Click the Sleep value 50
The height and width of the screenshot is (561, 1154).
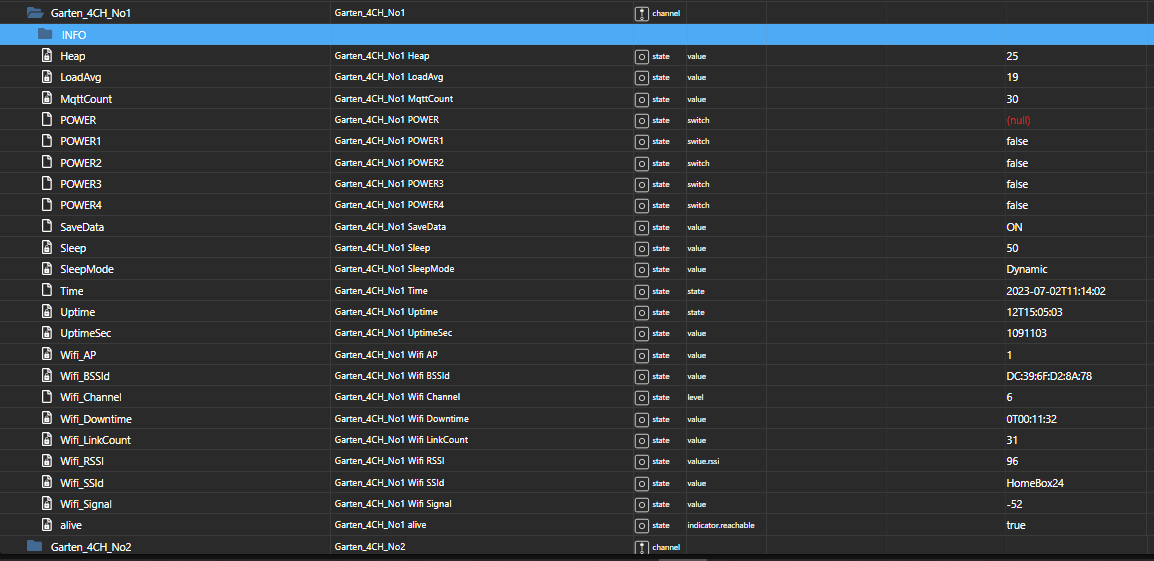(x=1012, y=248)
